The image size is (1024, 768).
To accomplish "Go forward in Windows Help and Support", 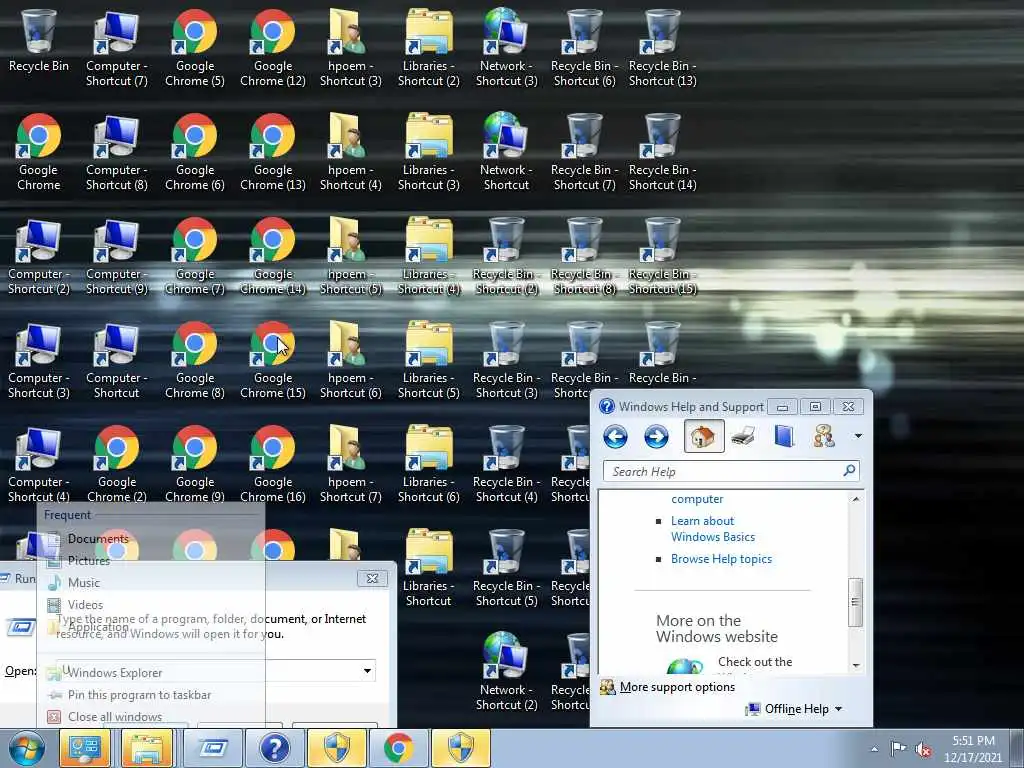I will pos(656,436).
